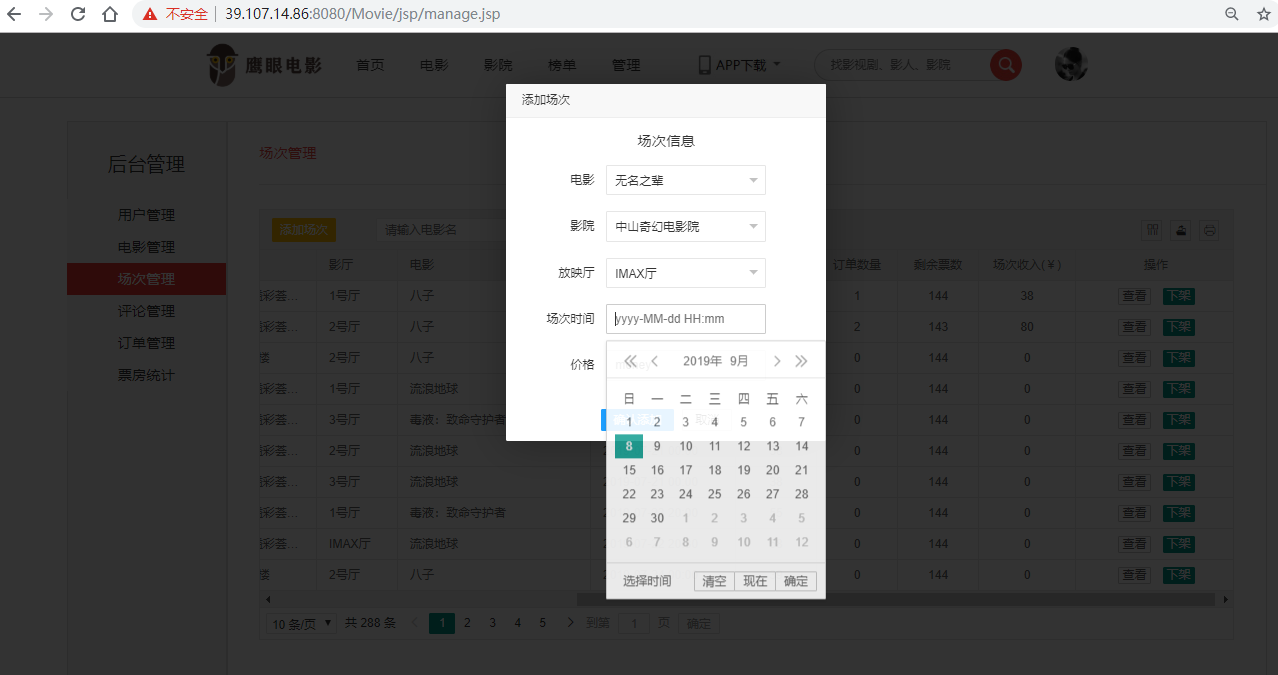
Task: Go to previous year in calendar
Action: tap(630, 361)
